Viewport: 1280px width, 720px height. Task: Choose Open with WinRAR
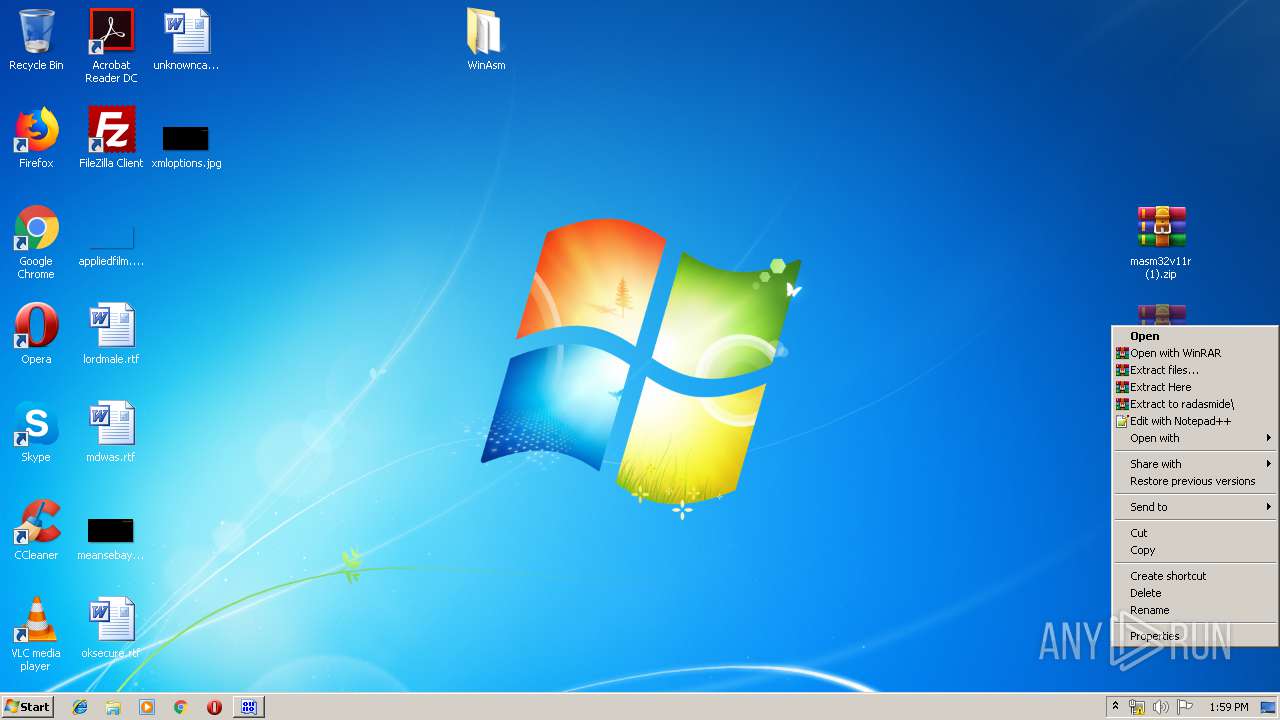coord(1195,353)
